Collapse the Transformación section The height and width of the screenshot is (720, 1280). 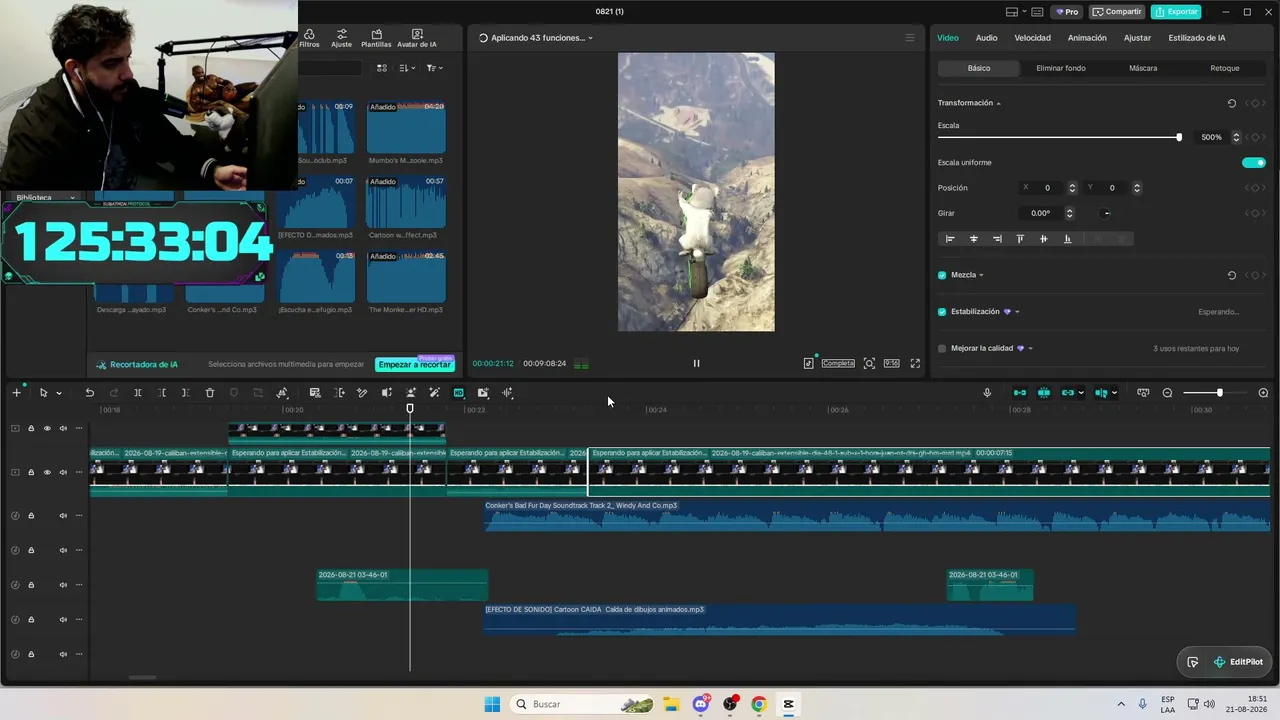click(998, 103)
